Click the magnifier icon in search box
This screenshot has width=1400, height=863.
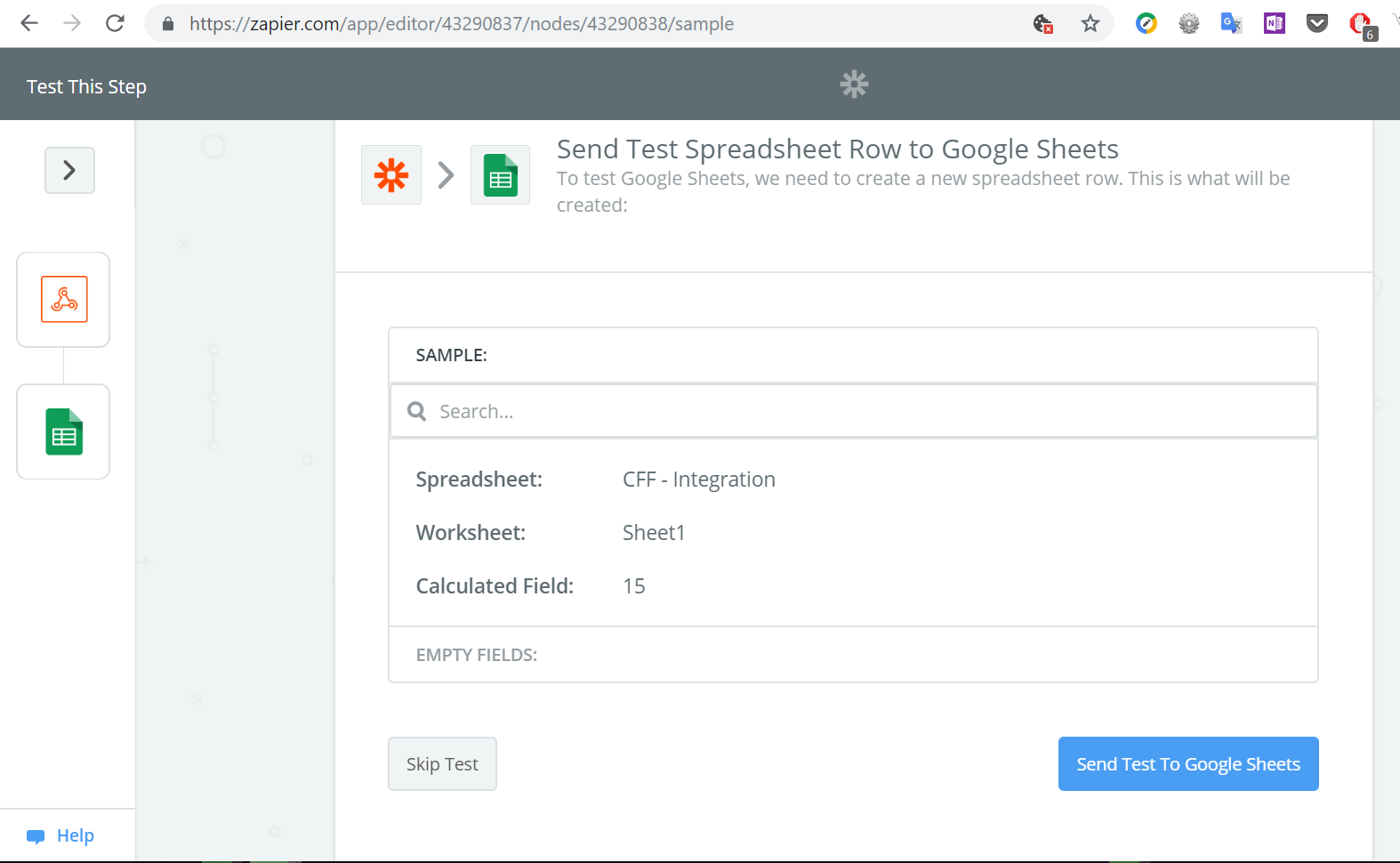(x=416, y=411)
